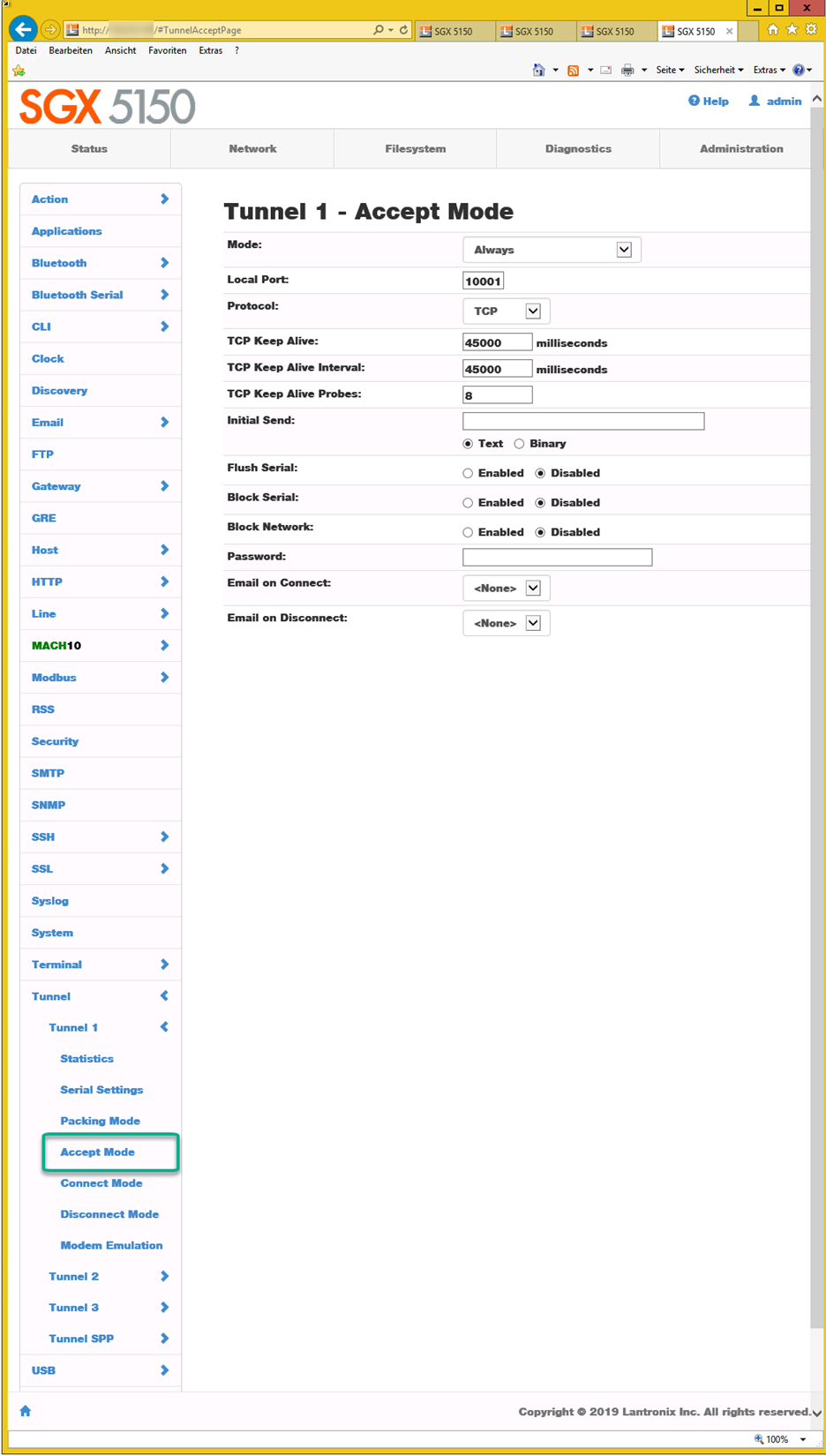The height and width of the screenshot is (1456, 826).
Task: Expand the Bluetooth sidebar section
Action: (x=164, y=263)
